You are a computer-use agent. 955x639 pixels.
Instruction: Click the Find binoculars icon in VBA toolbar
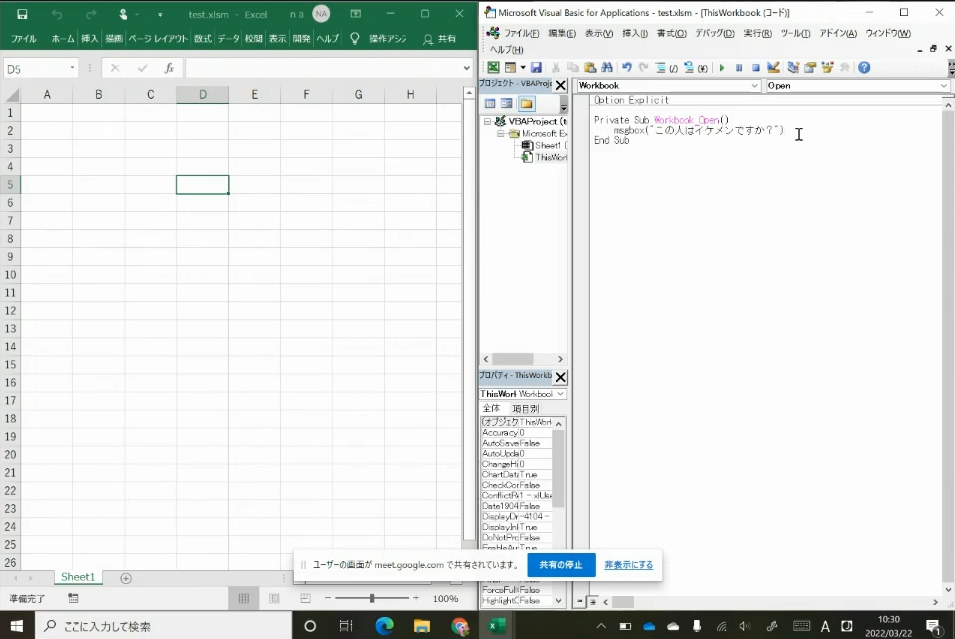pyautogui.click(x=606, y=68)
